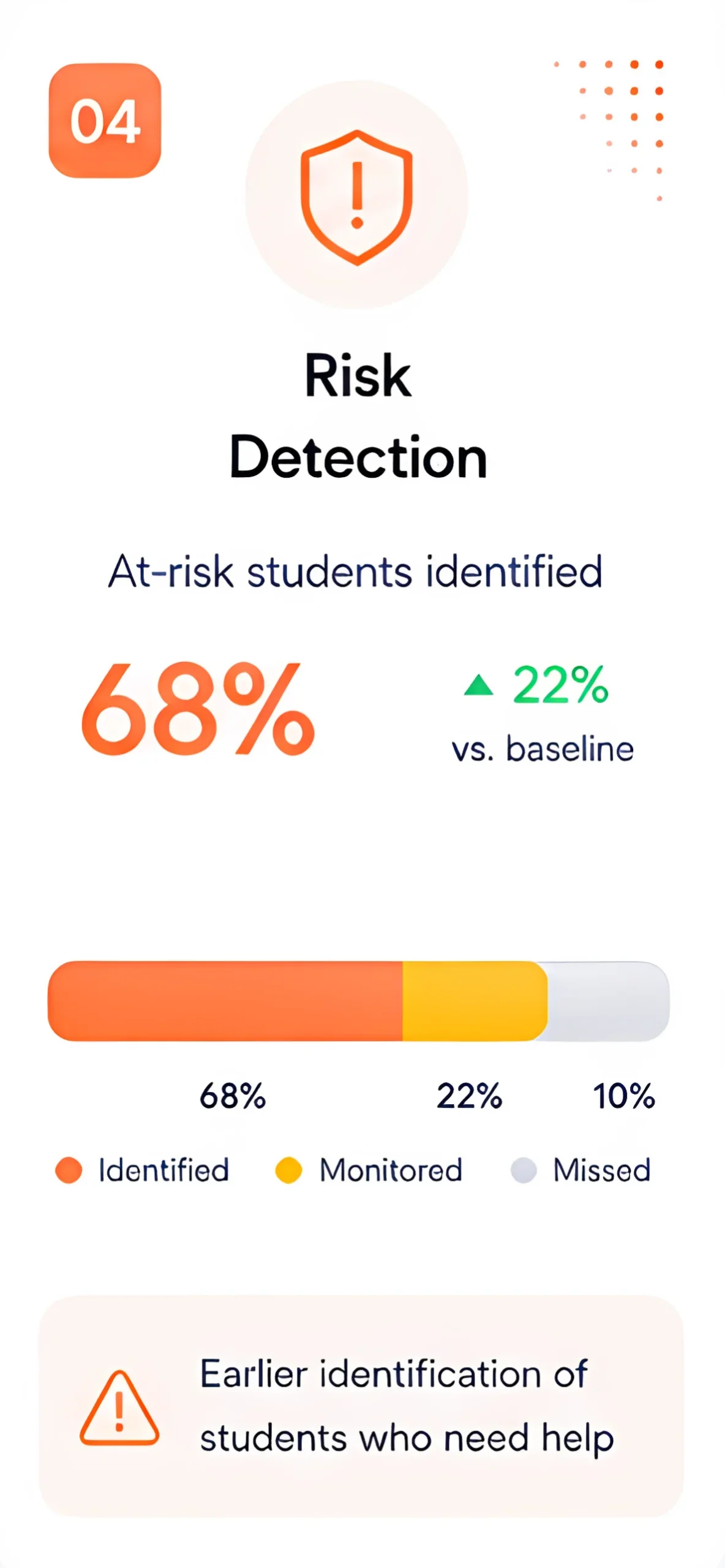Click the warning triangle icon
Viewport: 725px width, 1568px height.
119,1408
